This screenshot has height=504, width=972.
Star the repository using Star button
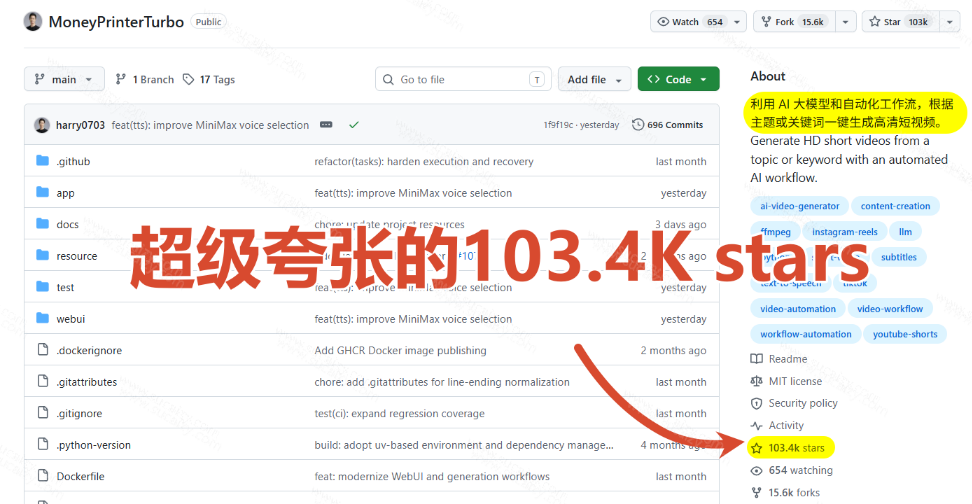900,22
